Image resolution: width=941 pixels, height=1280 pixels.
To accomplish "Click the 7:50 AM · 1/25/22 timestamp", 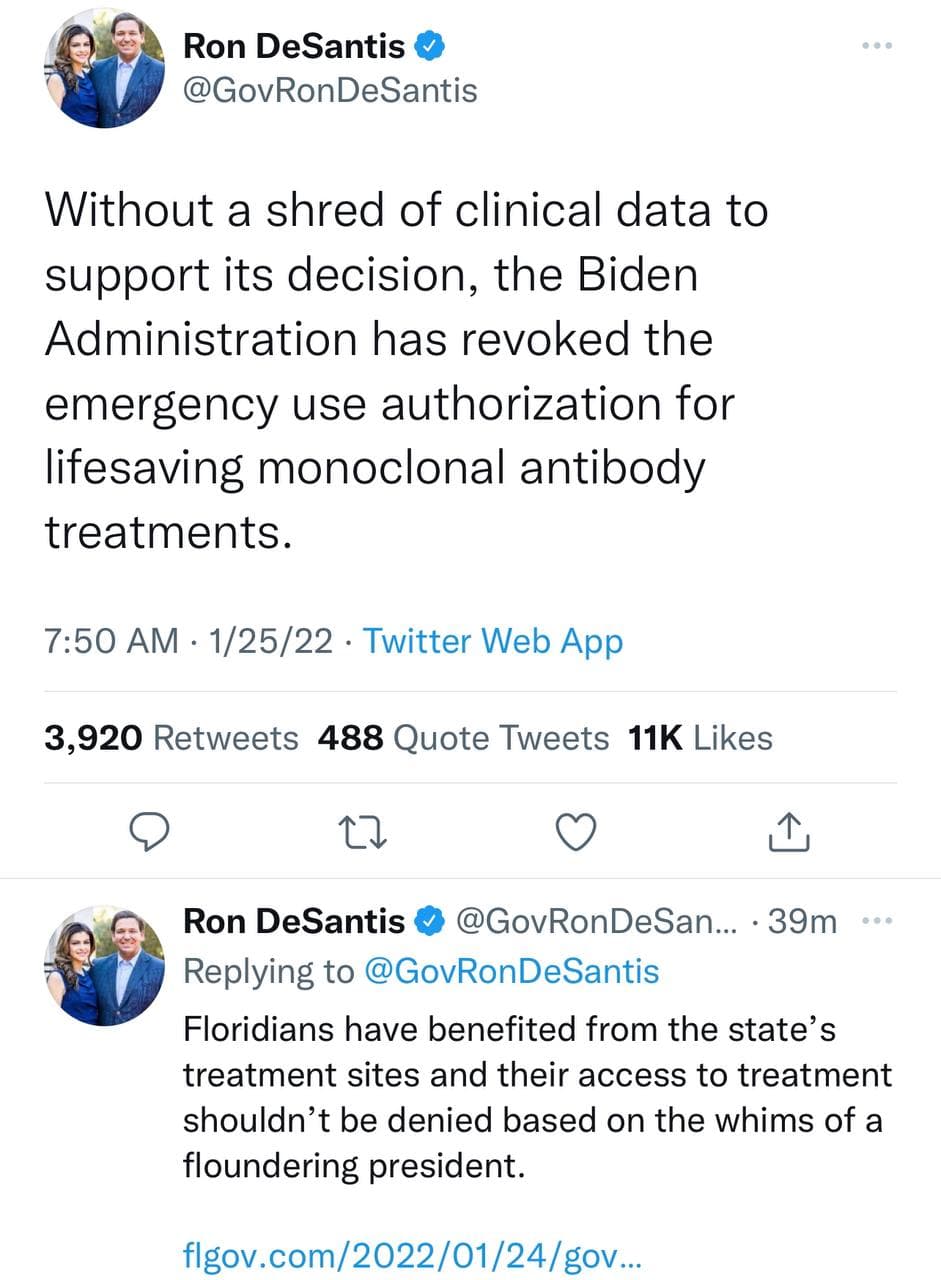I will pyautogui.click(x=188, y=641).
